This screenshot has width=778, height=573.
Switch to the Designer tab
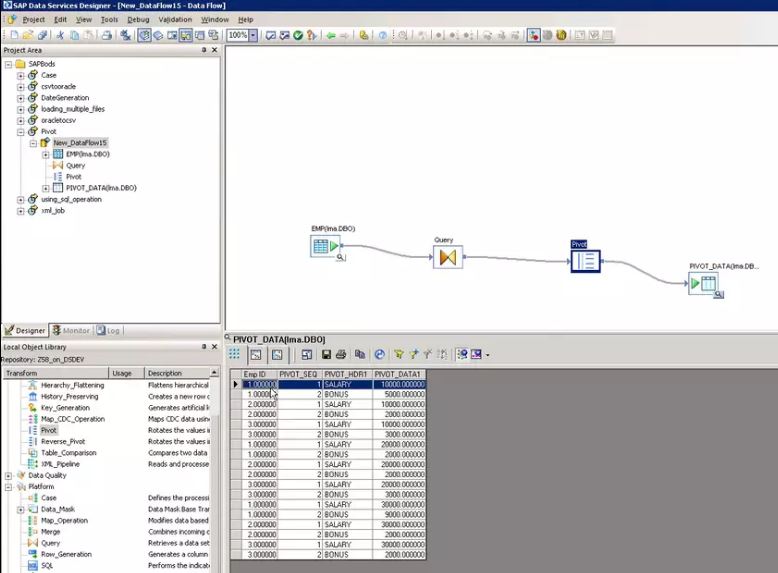point(25,330)
